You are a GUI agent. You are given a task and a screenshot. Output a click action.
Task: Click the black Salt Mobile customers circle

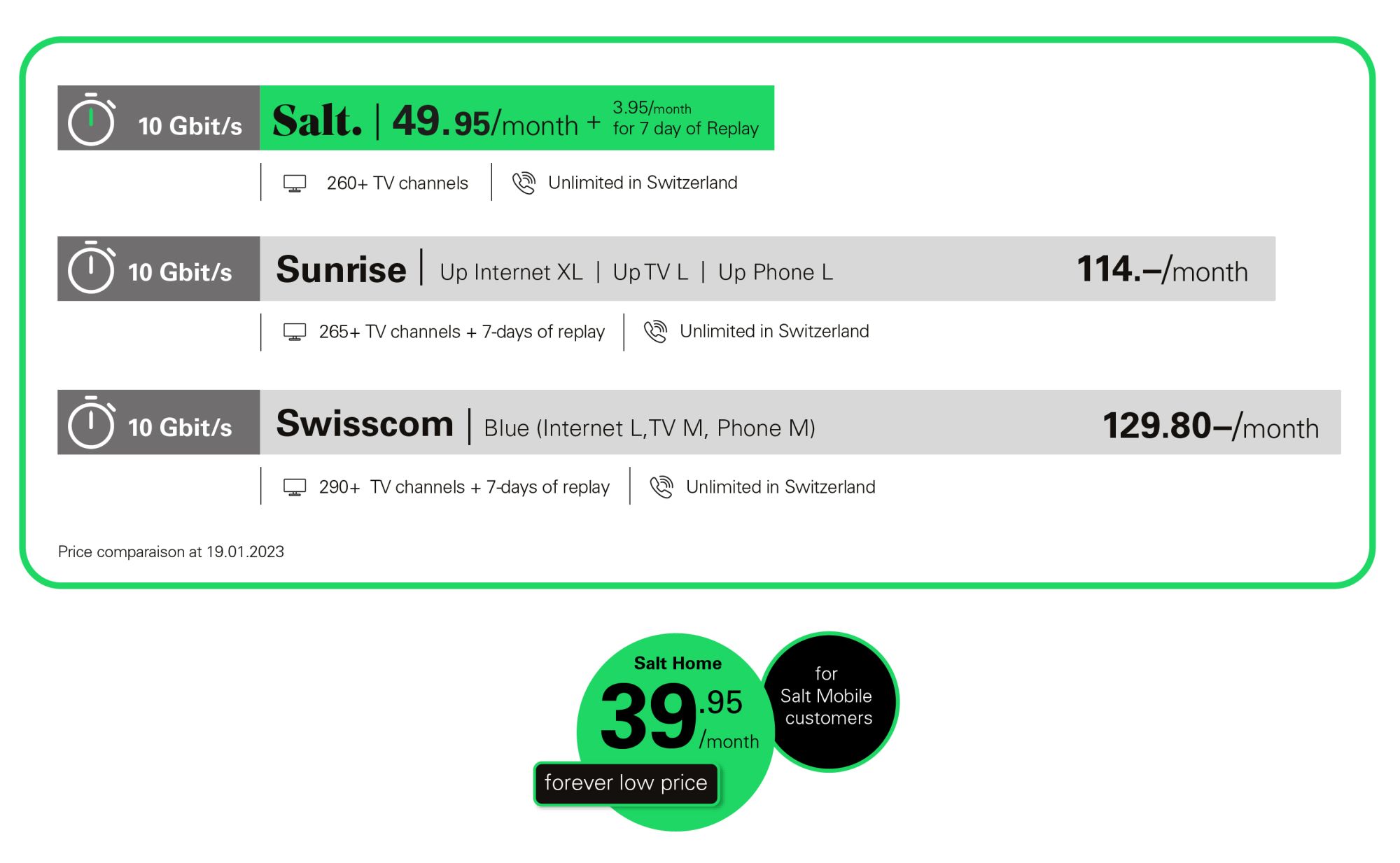coord(829,701)
